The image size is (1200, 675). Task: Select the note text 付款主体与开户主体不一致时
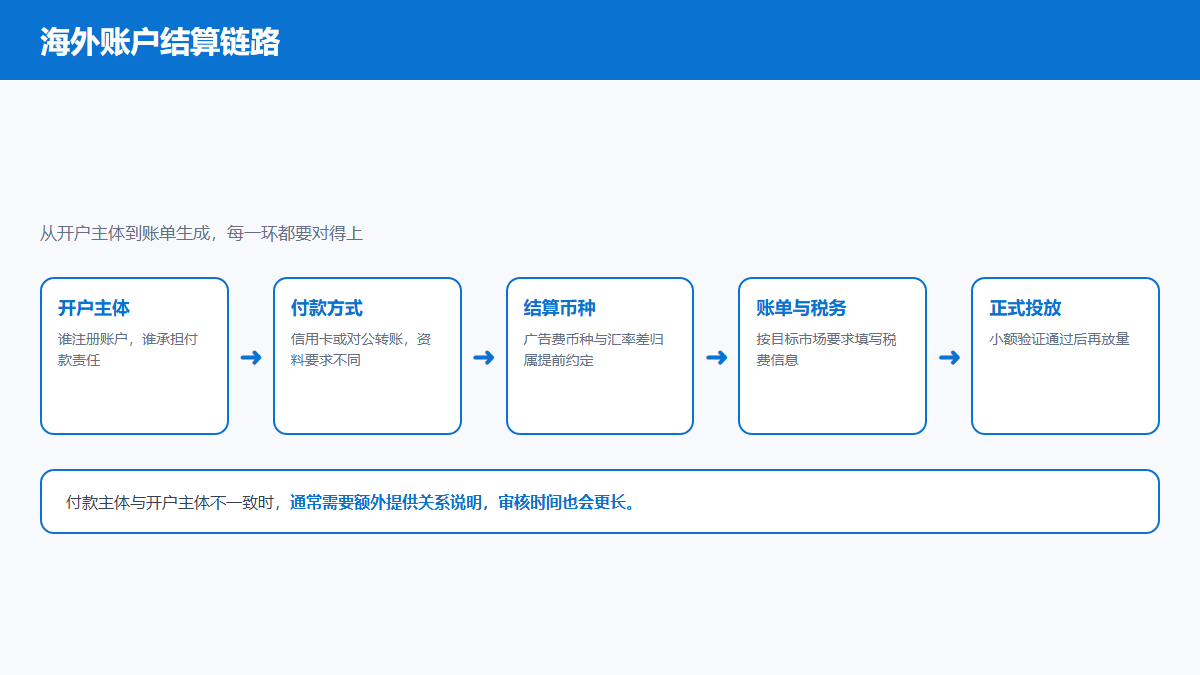(x=170, y=502)
